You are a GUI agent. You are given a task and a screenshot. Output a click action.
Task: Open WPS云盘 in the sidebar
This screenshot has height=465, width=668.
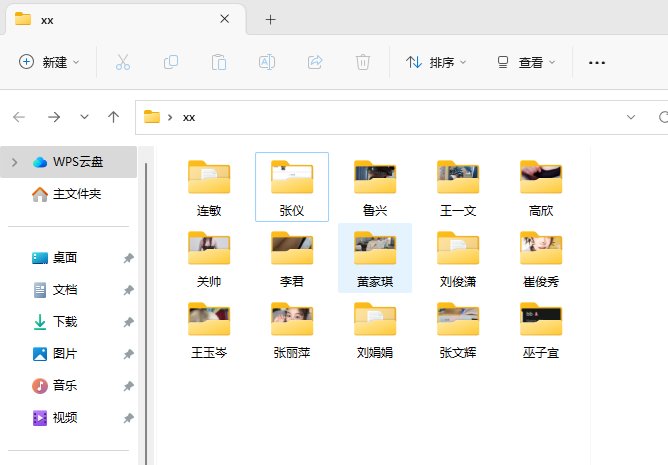(x=68, y=162)
